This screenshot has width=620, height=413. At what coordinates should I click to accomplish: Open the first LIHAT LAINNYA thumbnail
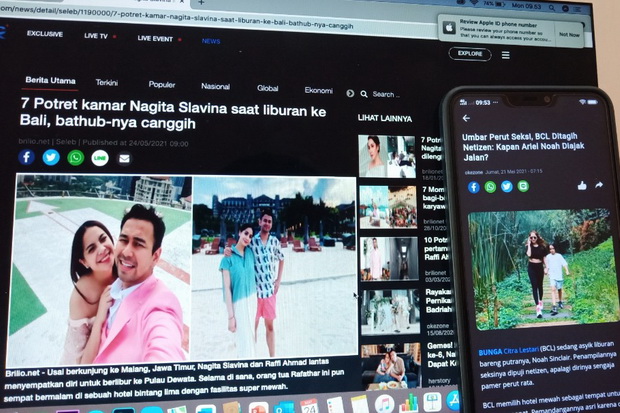(x=387, y=156)
